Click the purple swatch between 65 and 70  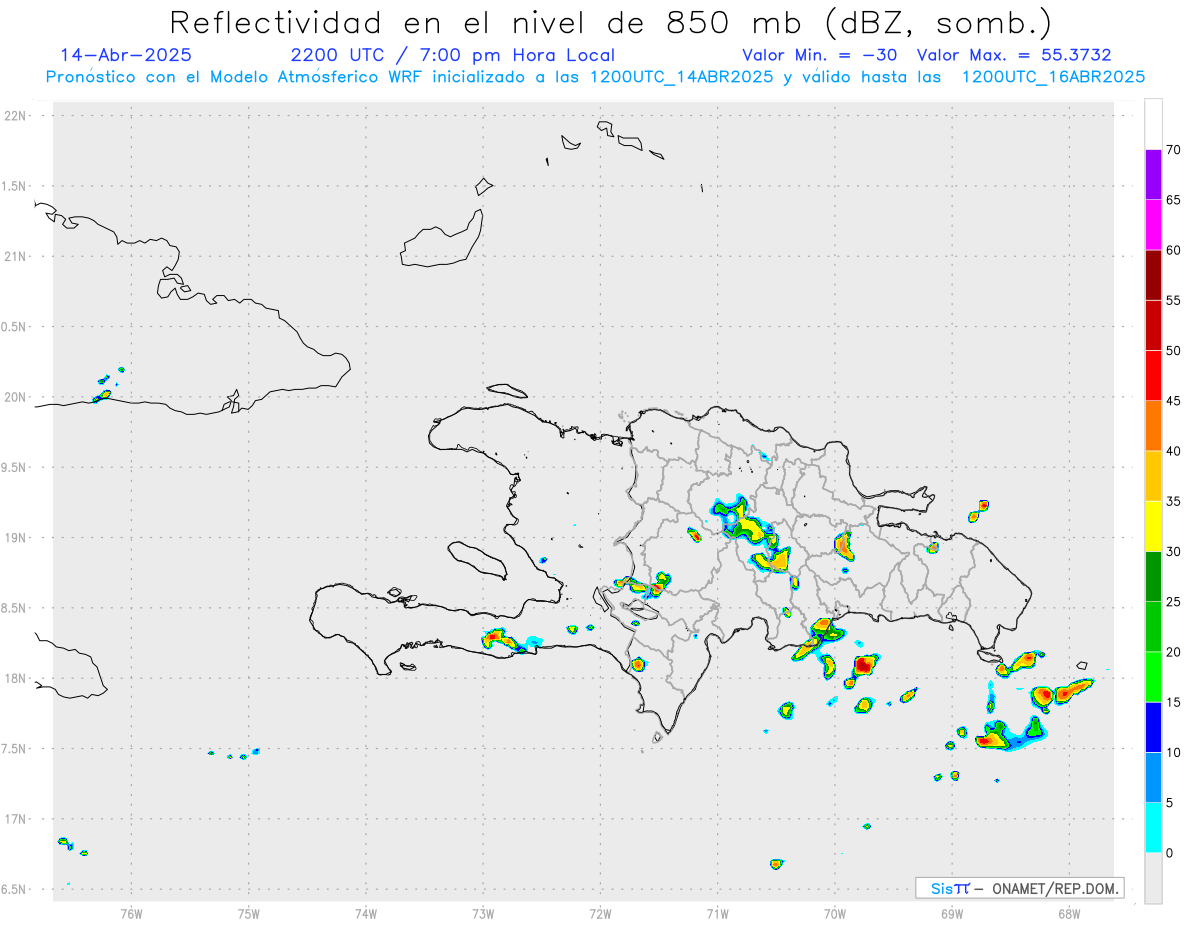click(x=1153, y=175)
